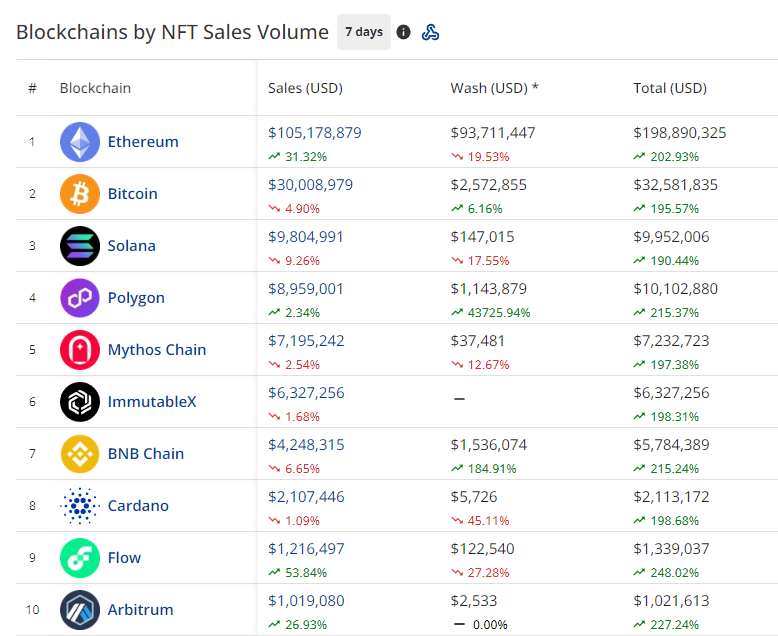Click the Ethereum logo icon
Screen dimensions: 778x636
[x=80, y=142]
